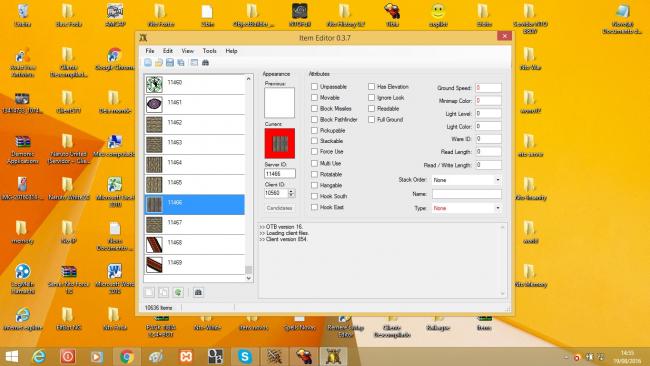Open Internet Explorer from the taskbar
The height and width of the screenshot is (366, 650).
(39, 356)
